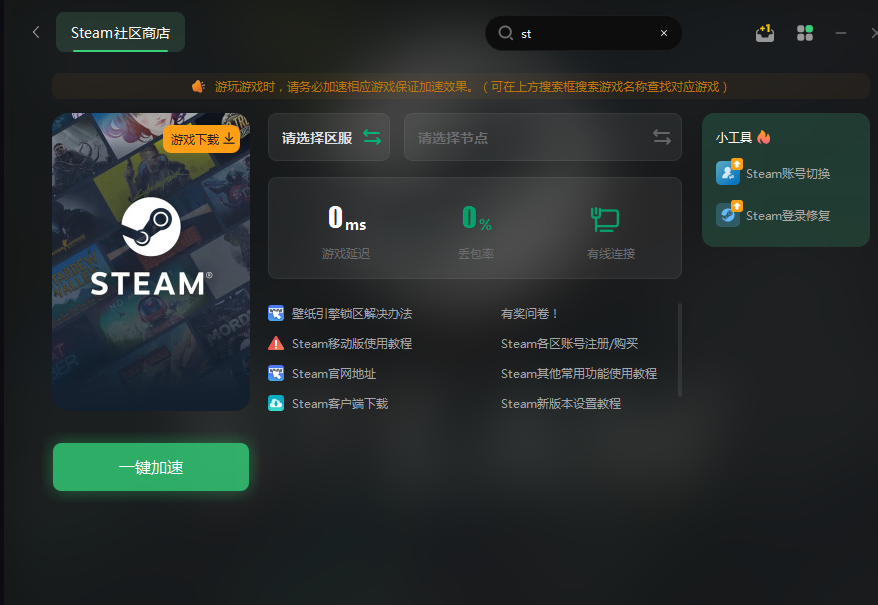Click the red warning triangle icon
This screenshot has height=605, width=878.
(276, 343)
